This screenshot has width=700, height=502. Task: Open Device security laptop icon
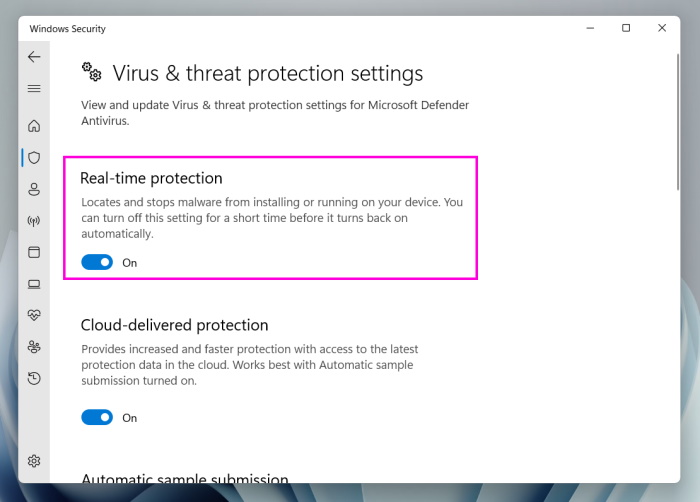(34, 284)
